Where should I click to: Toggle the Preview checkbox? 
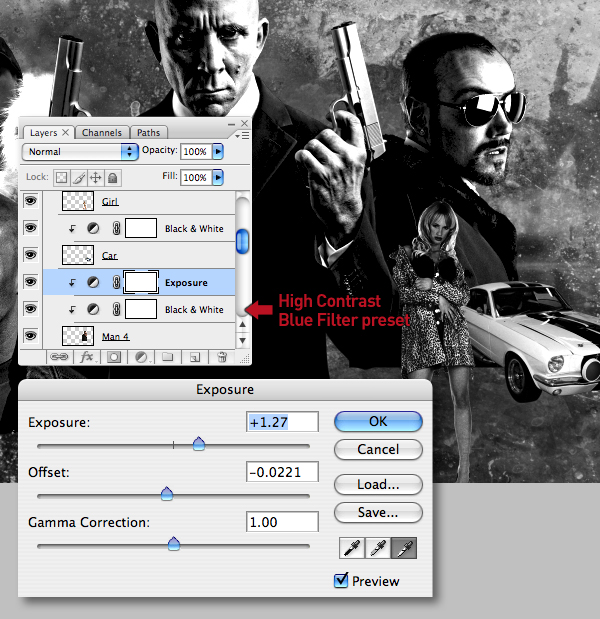341,580
